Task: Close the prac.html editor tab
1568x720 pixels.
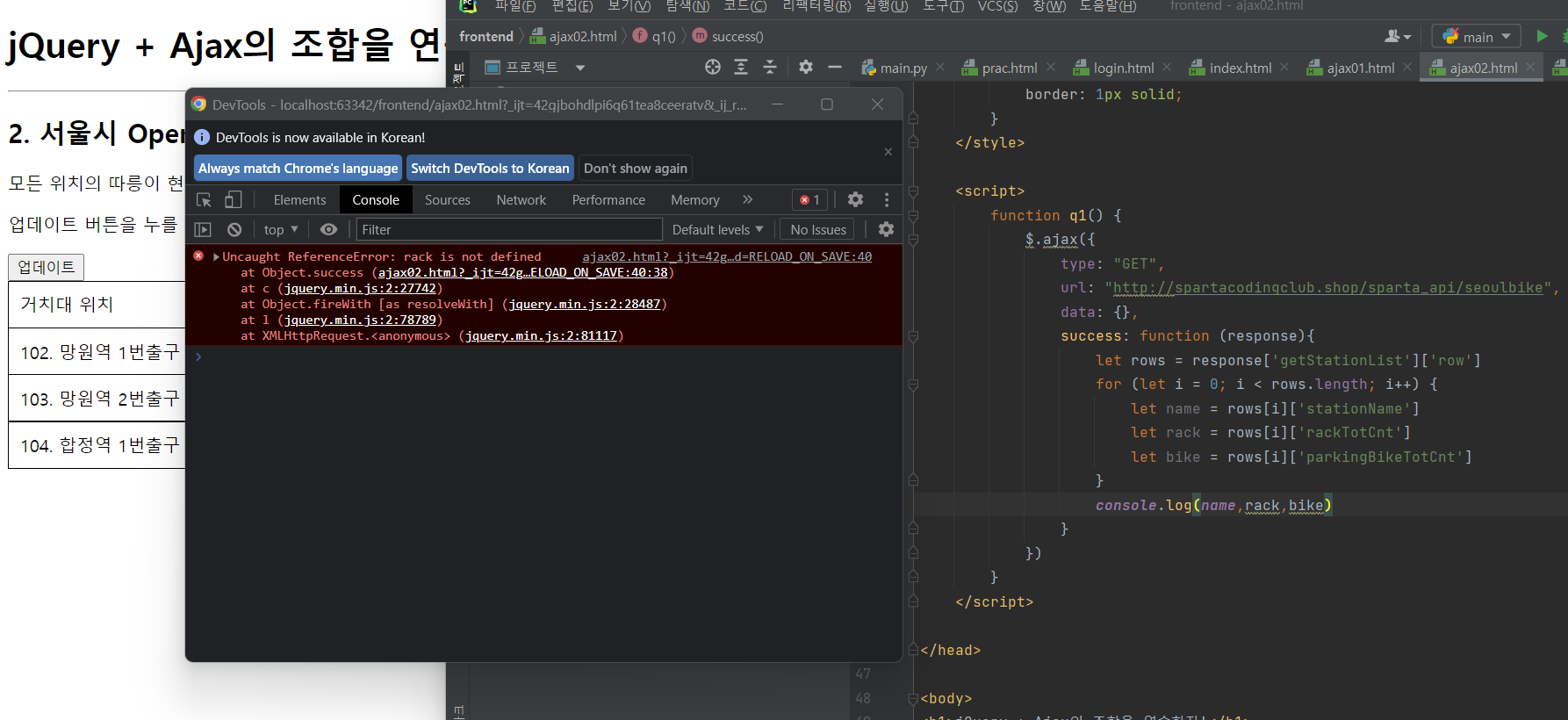Action: pos(1051,67)
